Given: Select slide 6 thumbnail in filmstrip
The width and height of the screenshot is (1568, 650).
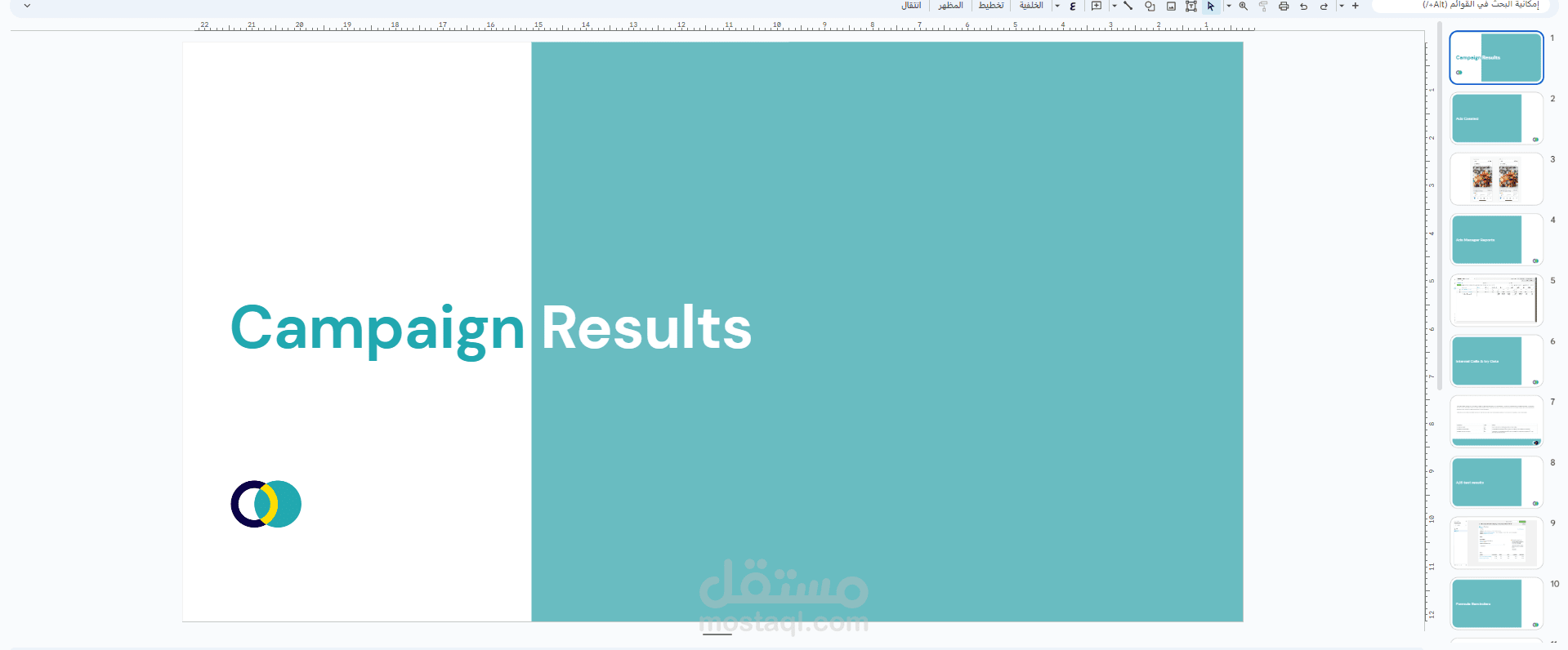Looking at the screenshot, I should pyautogui.click(x=1496, y=361).
